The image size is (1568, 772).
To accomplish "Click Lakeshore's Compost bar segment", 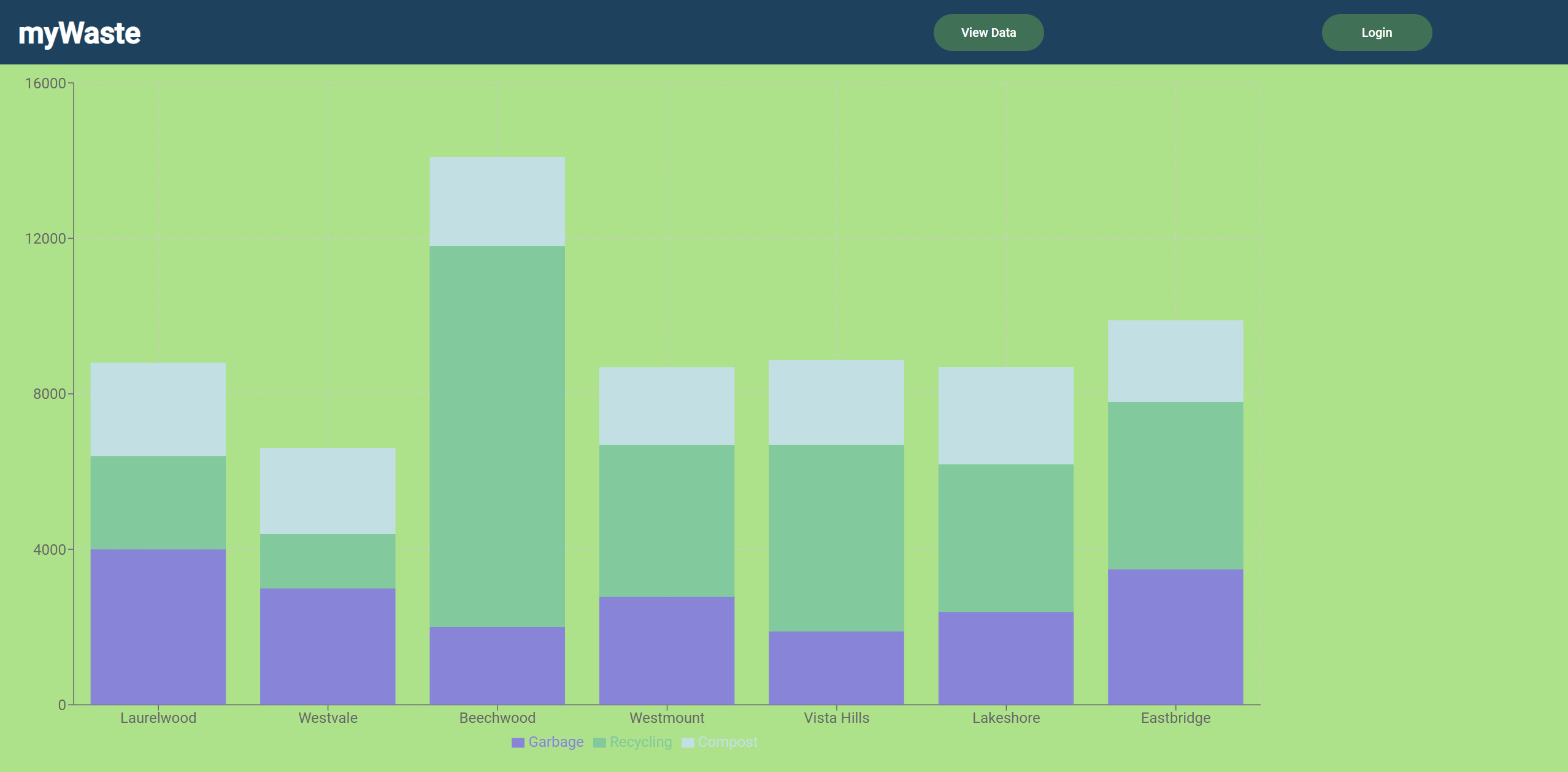I will coord(1005,415).
